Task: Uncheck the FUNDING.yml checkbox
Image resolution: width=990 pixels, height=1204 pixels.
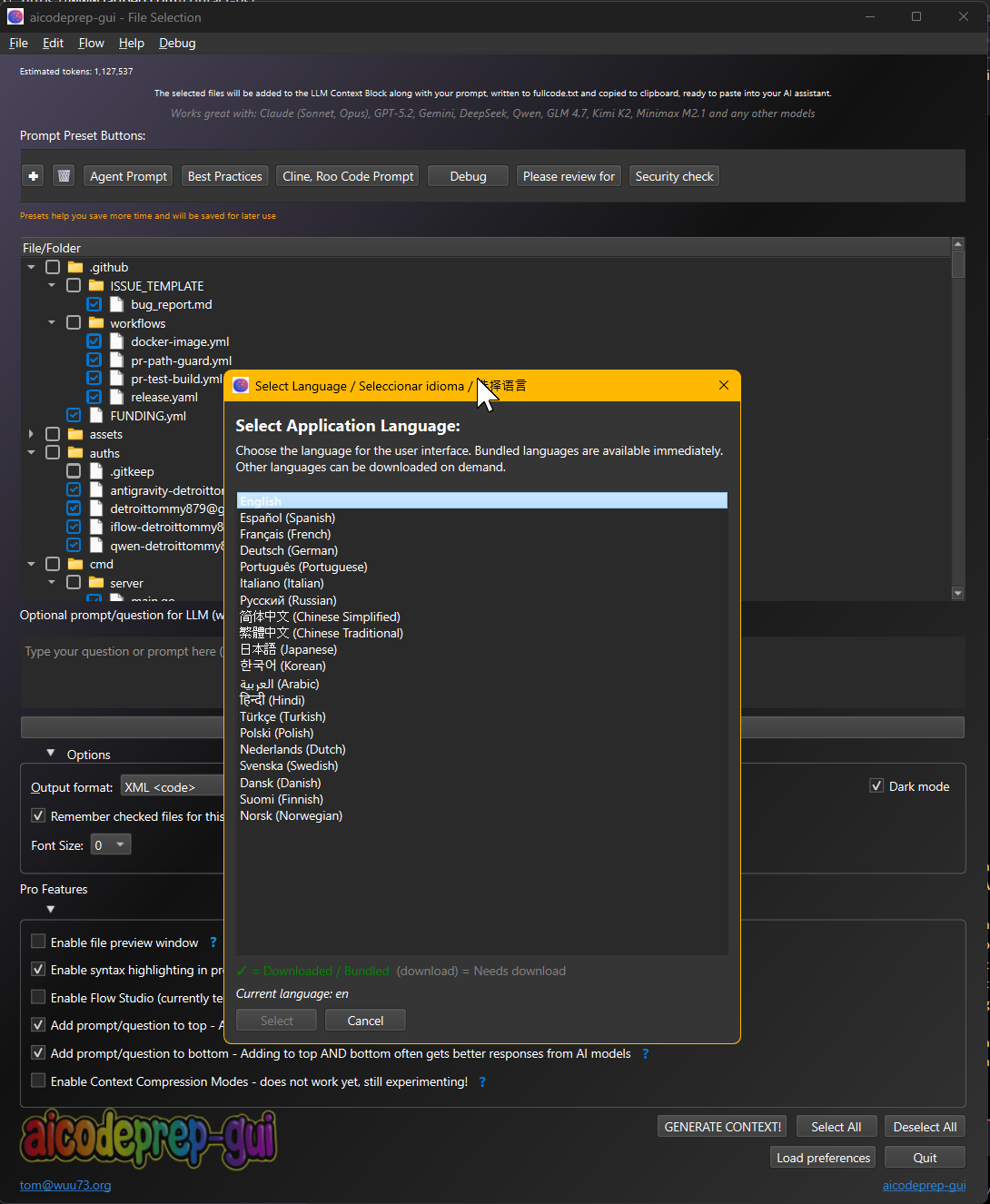Action: (x=74, y=416)
